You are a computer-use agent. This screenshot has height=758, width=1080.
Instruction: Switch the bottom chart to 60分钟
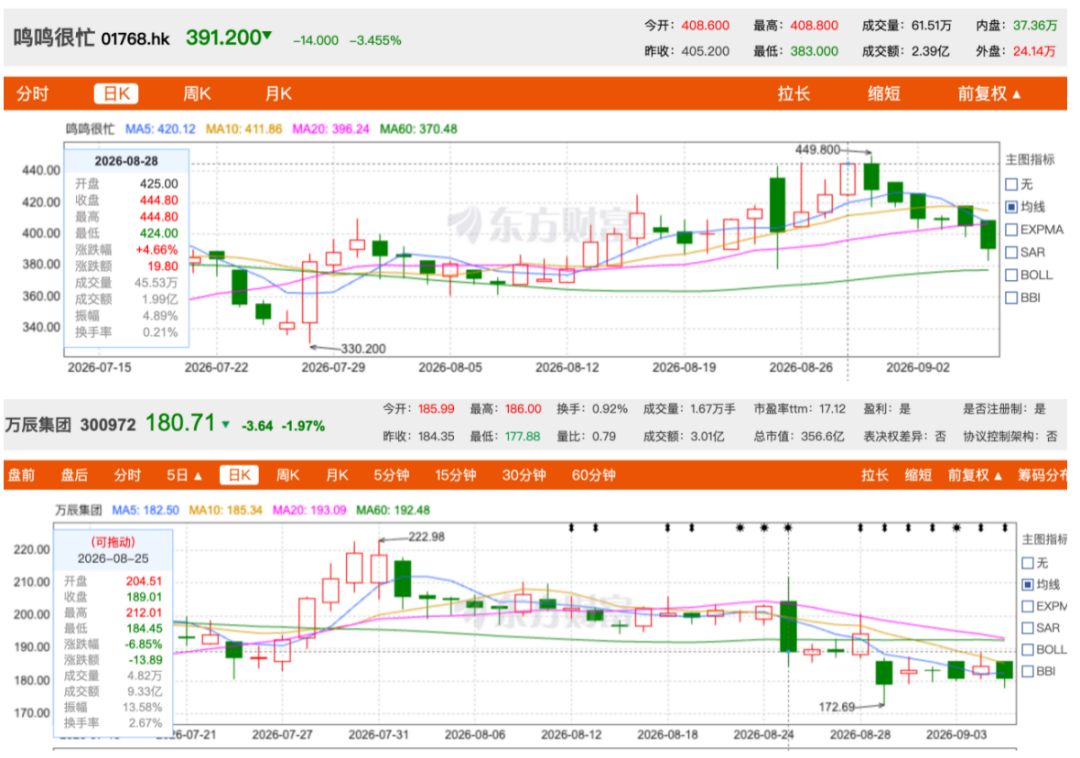tap(593, 475)
